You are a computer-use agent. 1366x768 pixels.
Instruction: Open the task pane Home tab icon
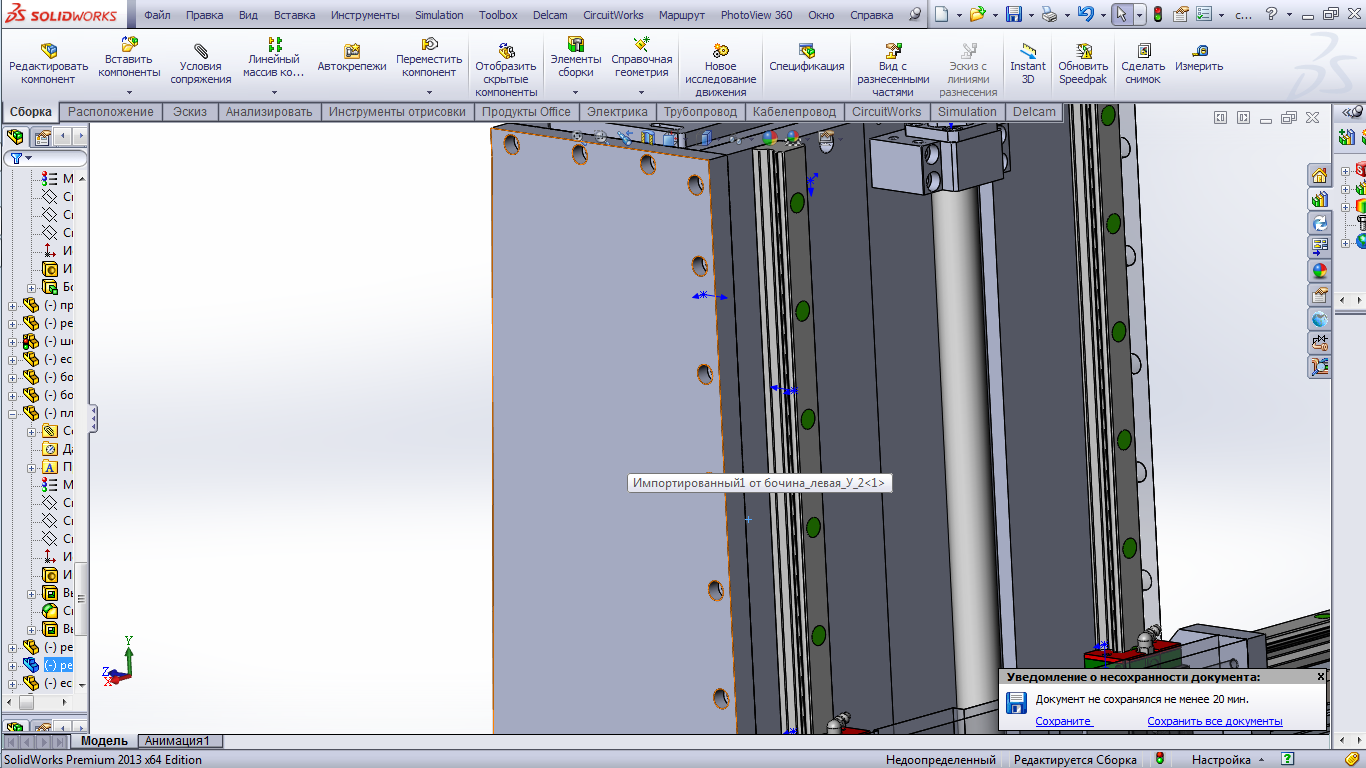(1319, 176)
